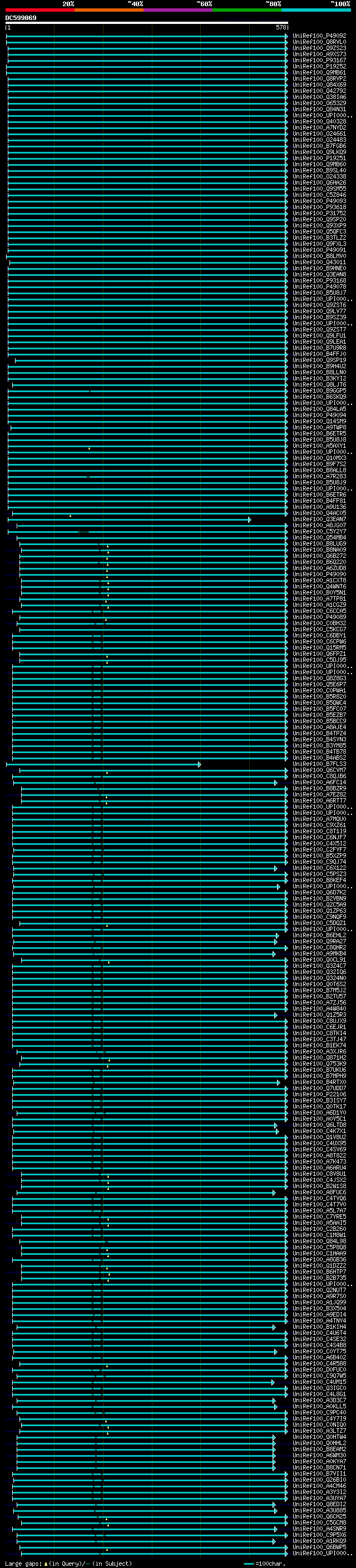Click label UniRef100_P31752
Screen dimensions: 356x1568
coord(319,213)
